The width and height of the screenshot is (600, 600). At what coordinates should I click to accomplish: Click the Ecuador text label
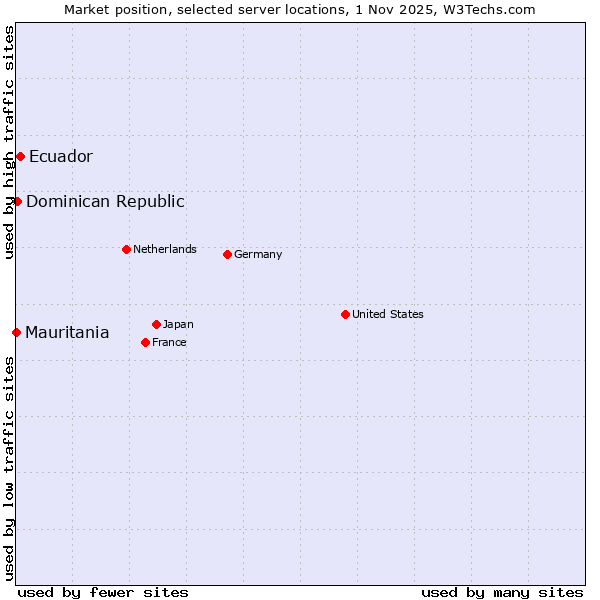coord(61,156)
